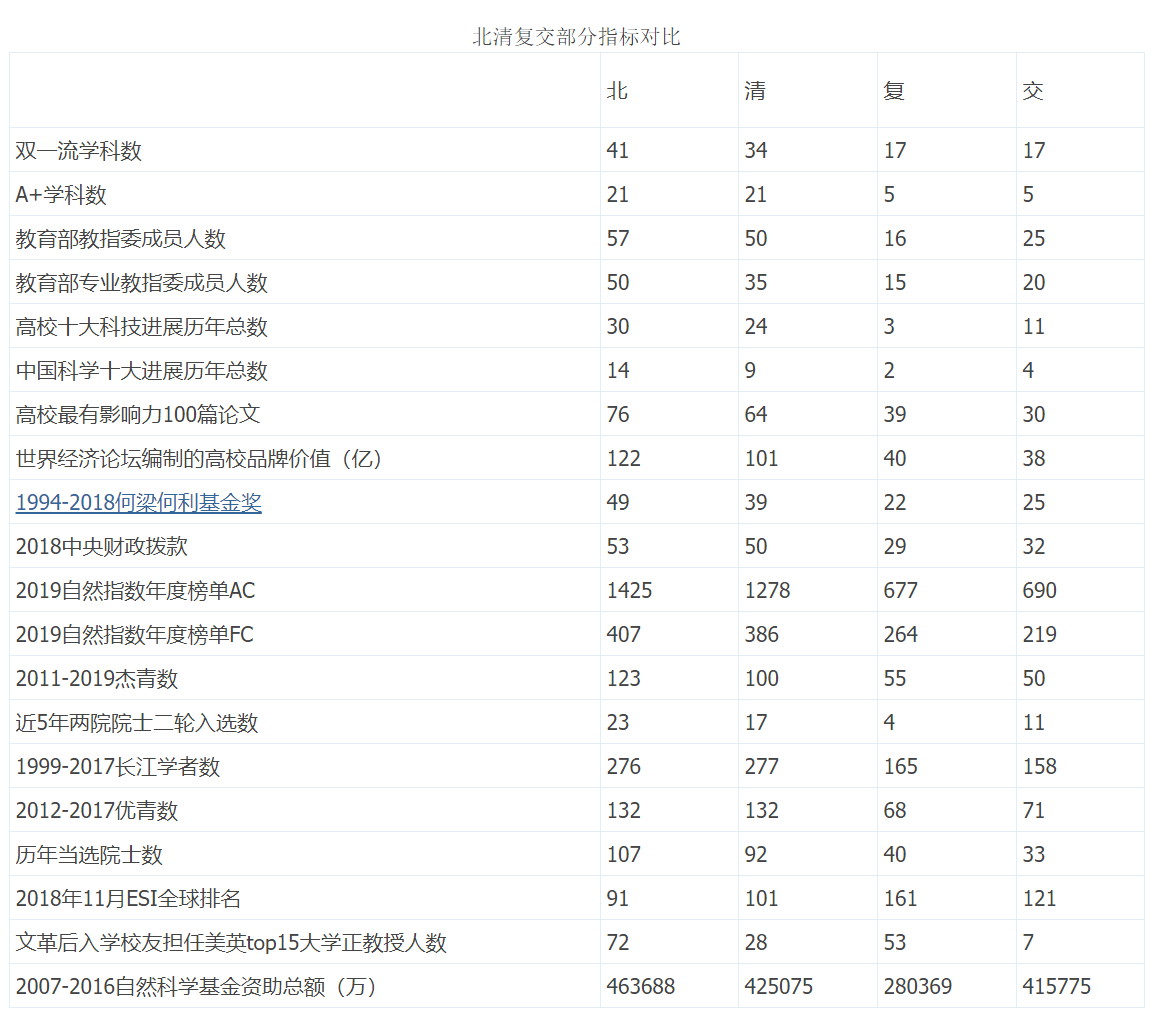Click value 264 in 榜单FC row

[901, 634]
